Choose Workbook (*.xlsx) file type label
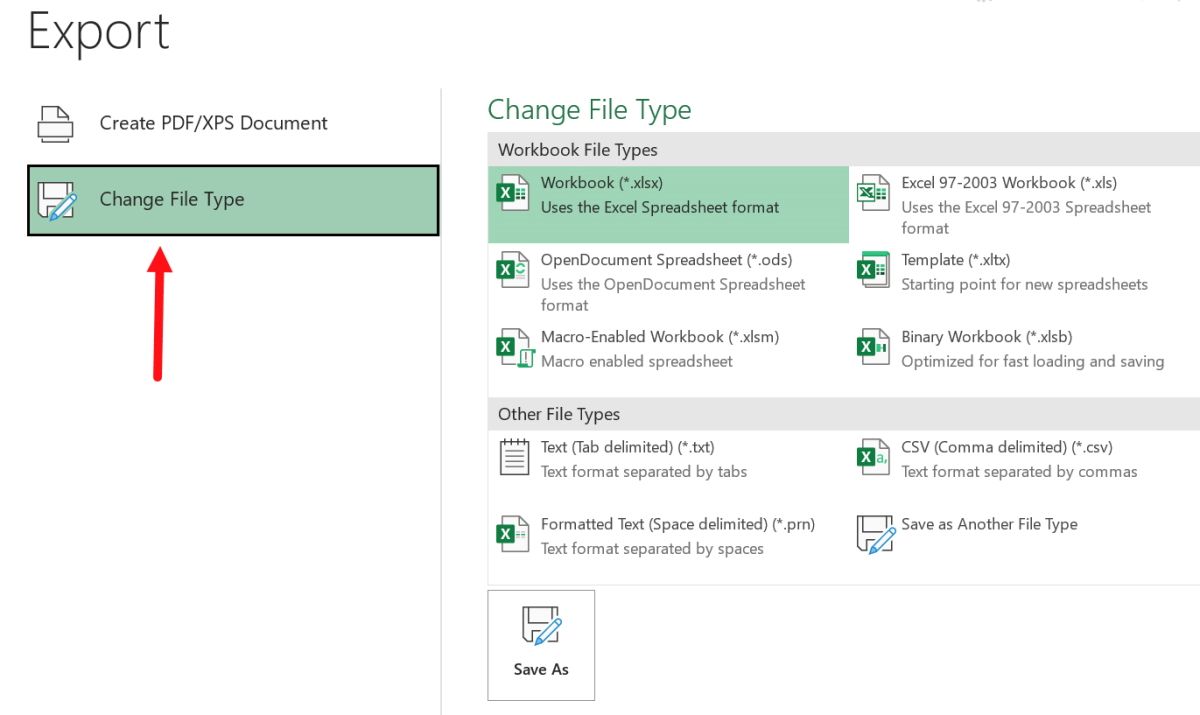 [x=602, y=183]
